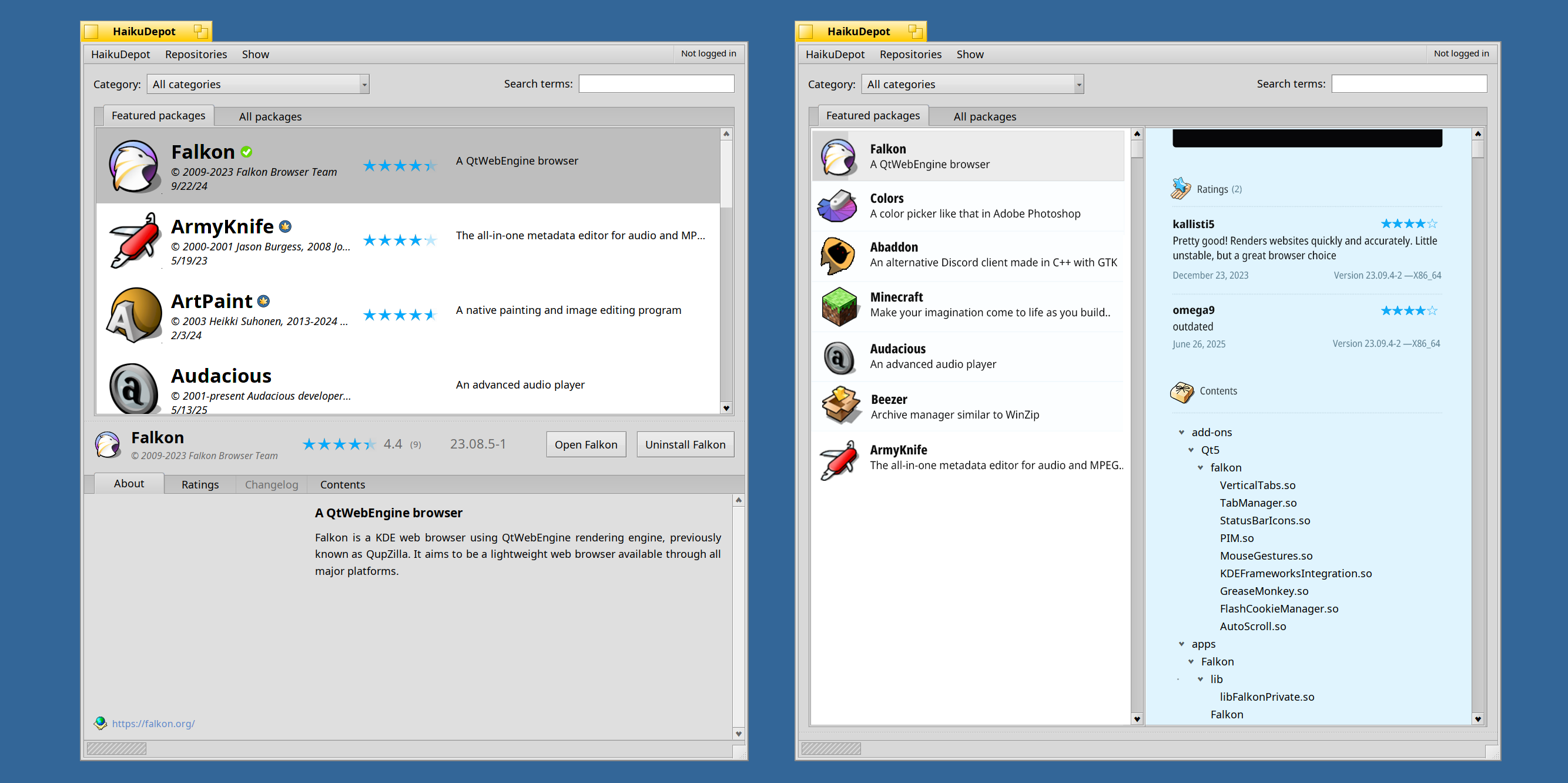Click Audacious icon in right window list
The height and width of the screenshot is (783, 1568).
pos(838,357)
